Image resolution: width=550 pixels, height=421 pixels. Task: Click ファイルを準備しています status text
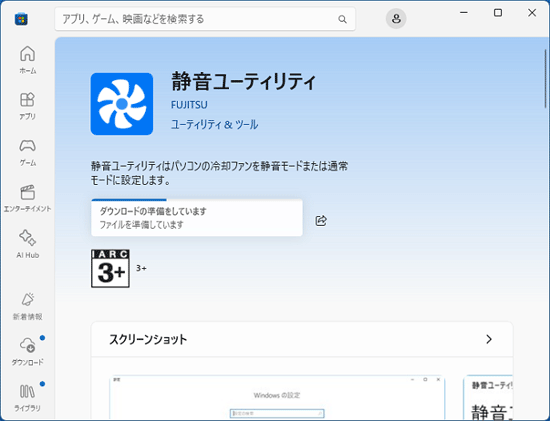(x=141, y=225)
